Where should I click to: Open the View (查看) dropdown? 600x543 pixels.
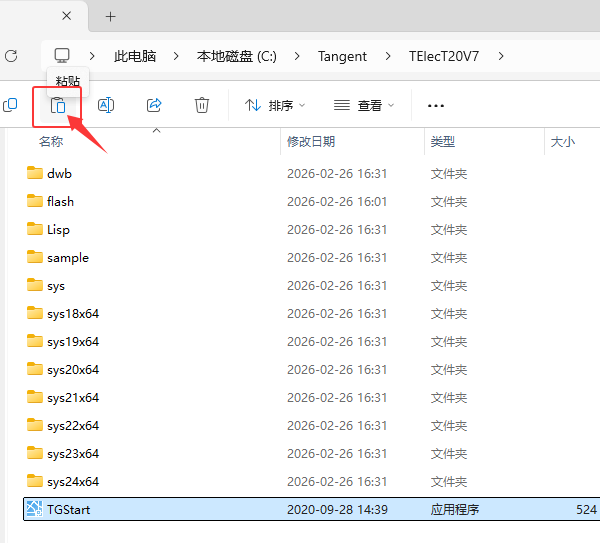364,105
